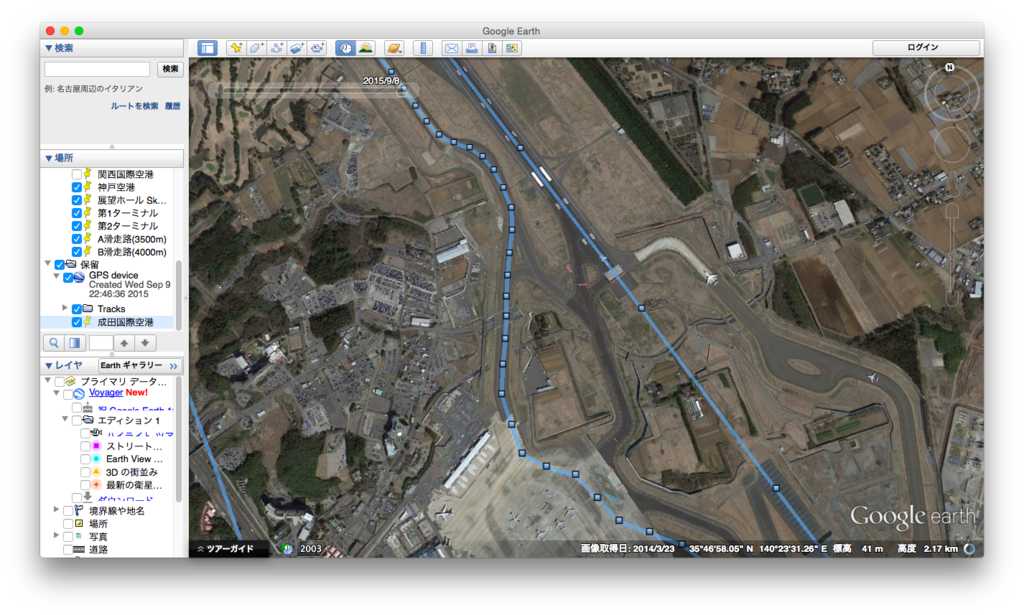Click the ログイン sign-in button
The width and height of the screenshot is (1024, 615).
(x=926, y=48)
